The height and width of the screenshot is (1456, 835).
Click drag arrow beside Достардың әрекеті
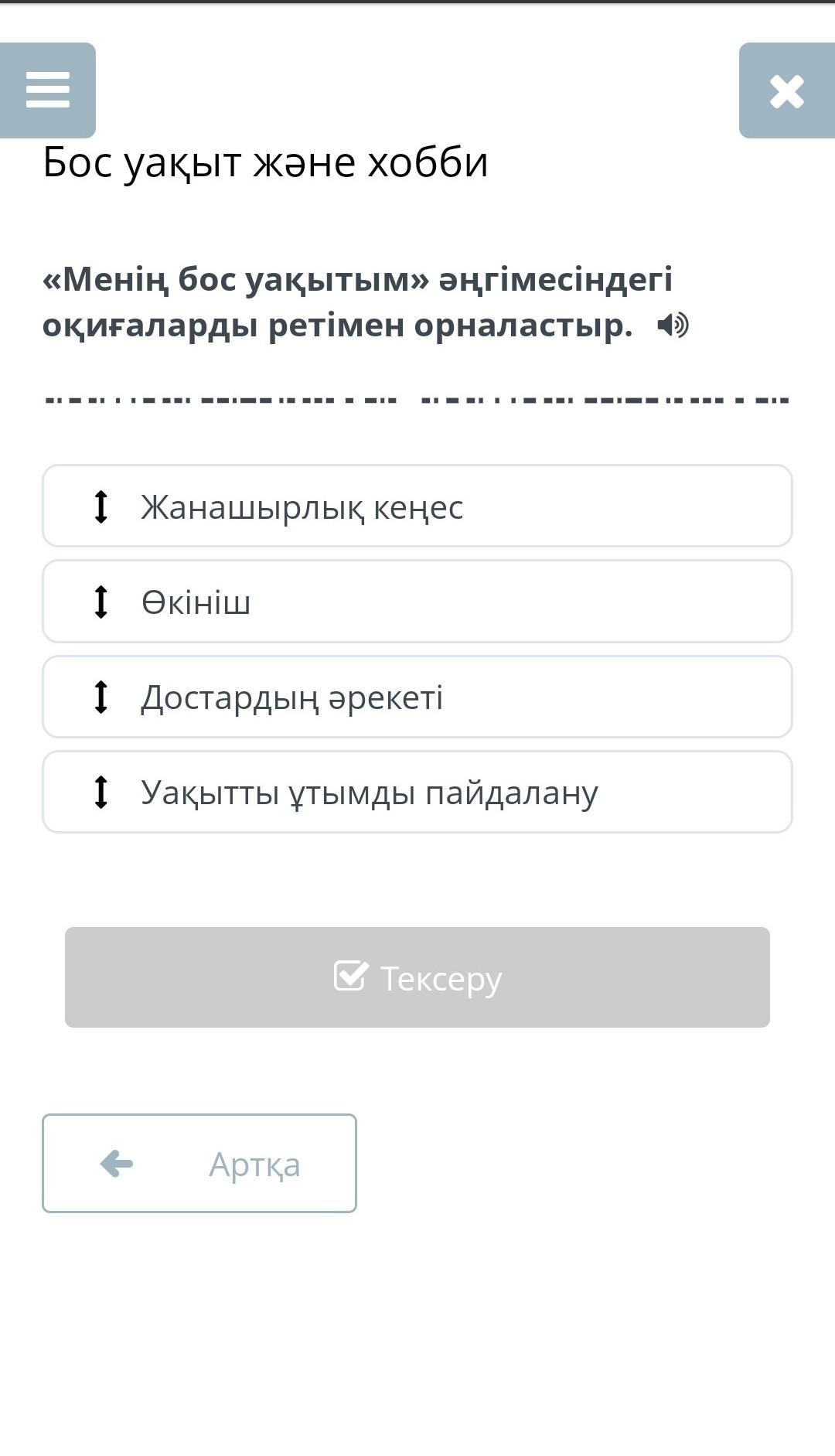pos(101,697)
